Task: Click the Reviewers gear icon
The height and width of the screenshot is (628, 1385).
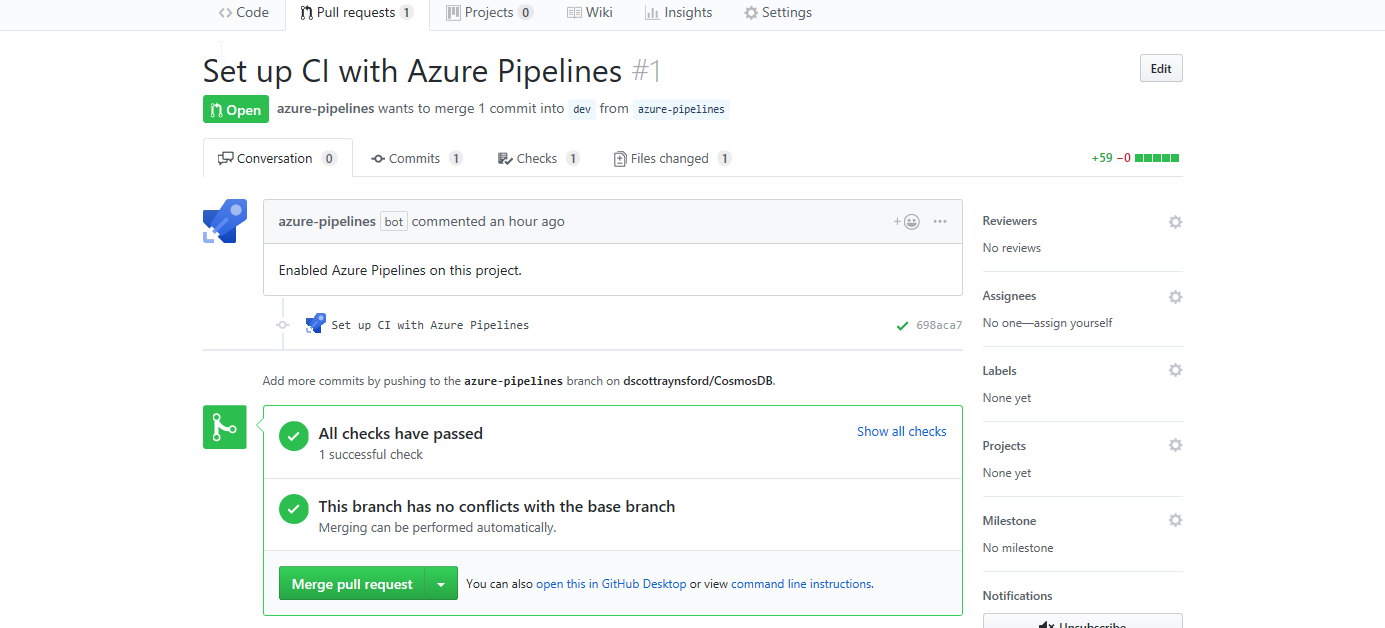Action: point(1175,222)
